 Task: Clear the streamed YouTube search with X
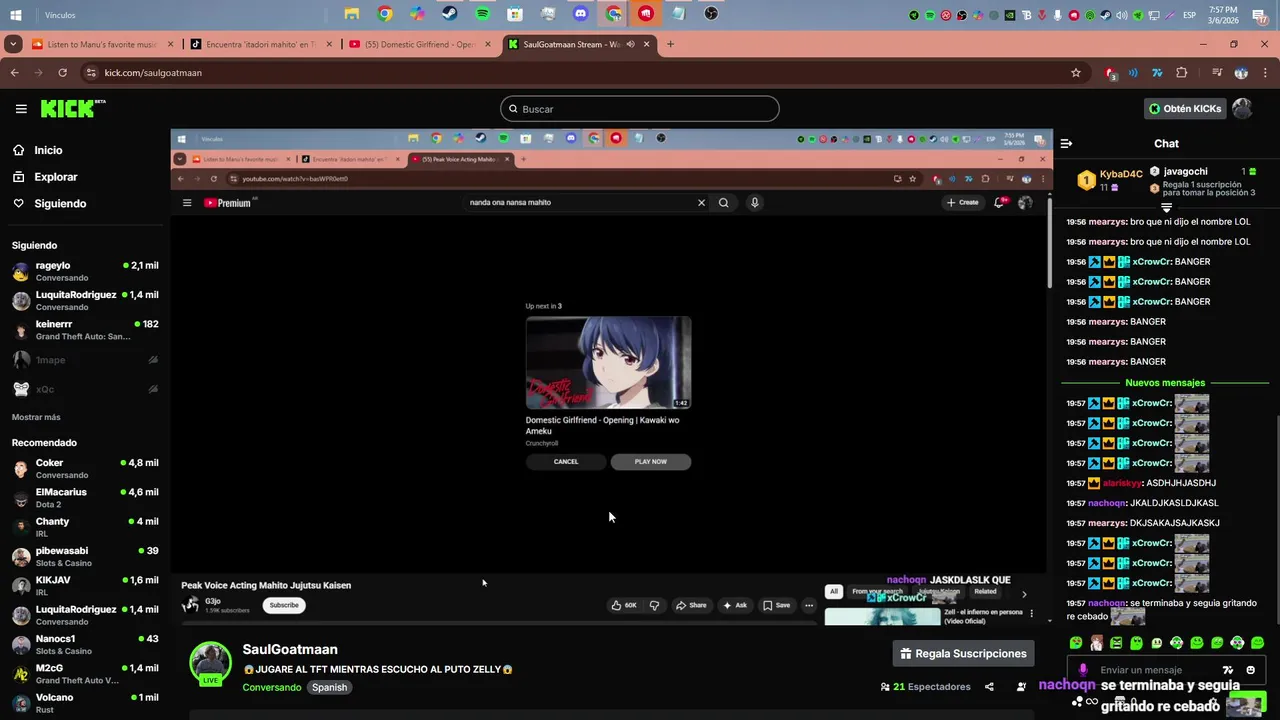[x=701, y=202]
